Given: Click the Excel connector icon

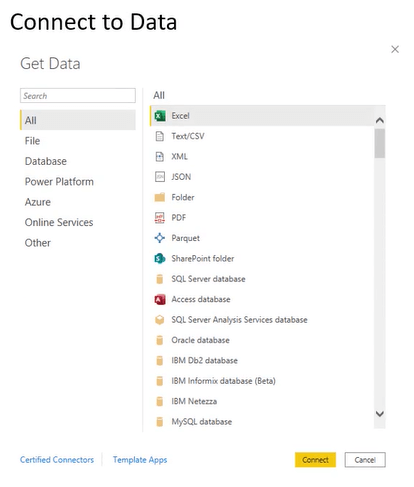Looking at the screenshot, I should point(160,116).
